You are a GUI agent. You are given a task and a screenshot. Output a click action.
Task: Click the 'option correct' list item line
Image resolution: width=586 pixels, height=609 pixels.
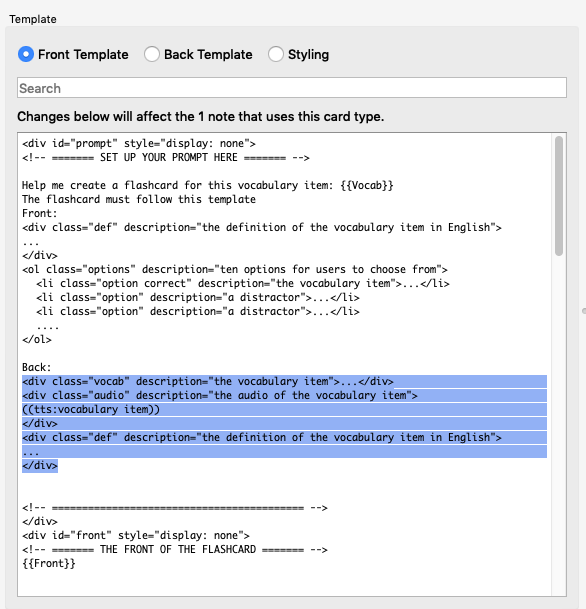pyautogui.click(x=243, y=283)
